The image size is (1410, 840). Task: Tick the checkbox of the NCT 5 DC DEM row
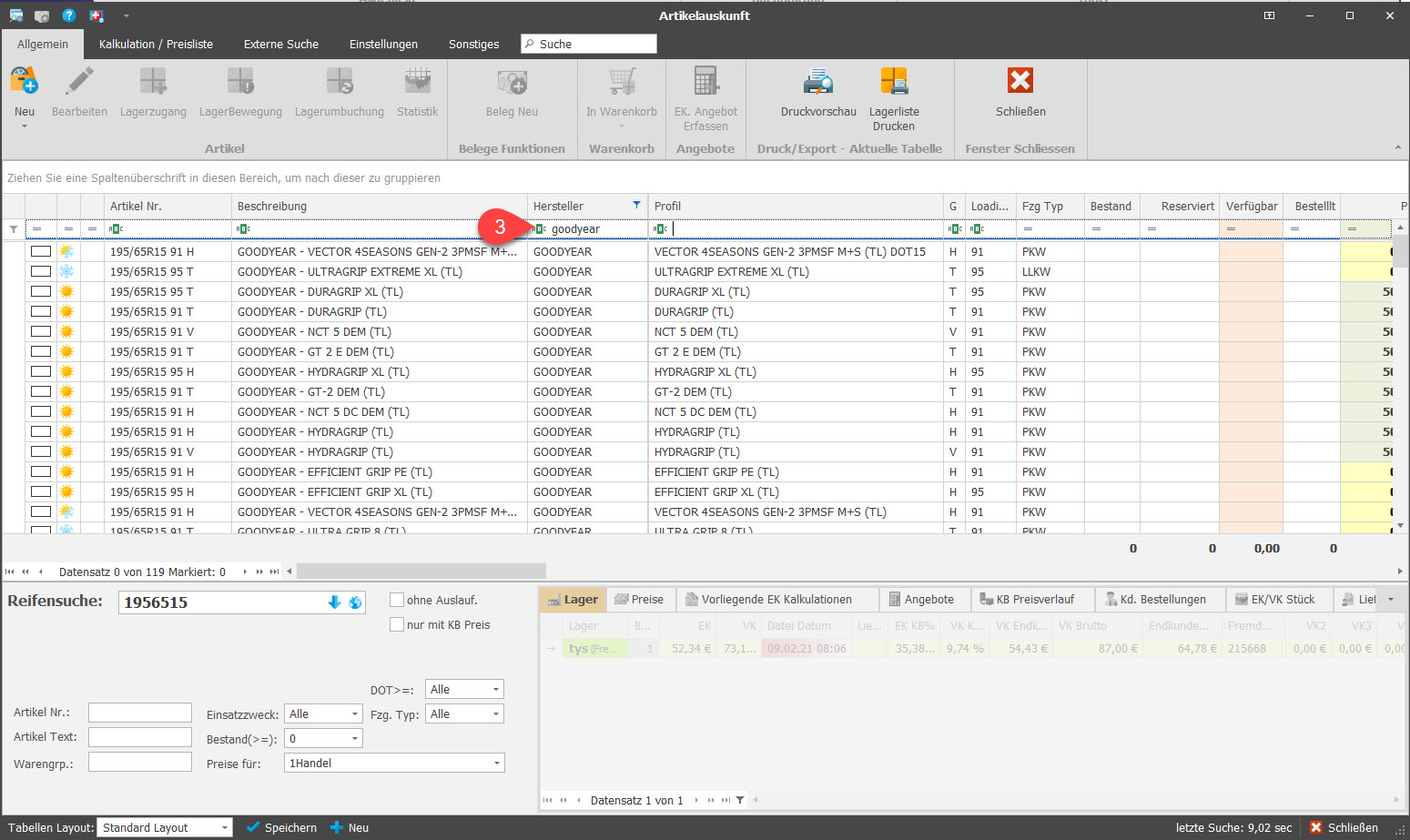pos(40,411)
